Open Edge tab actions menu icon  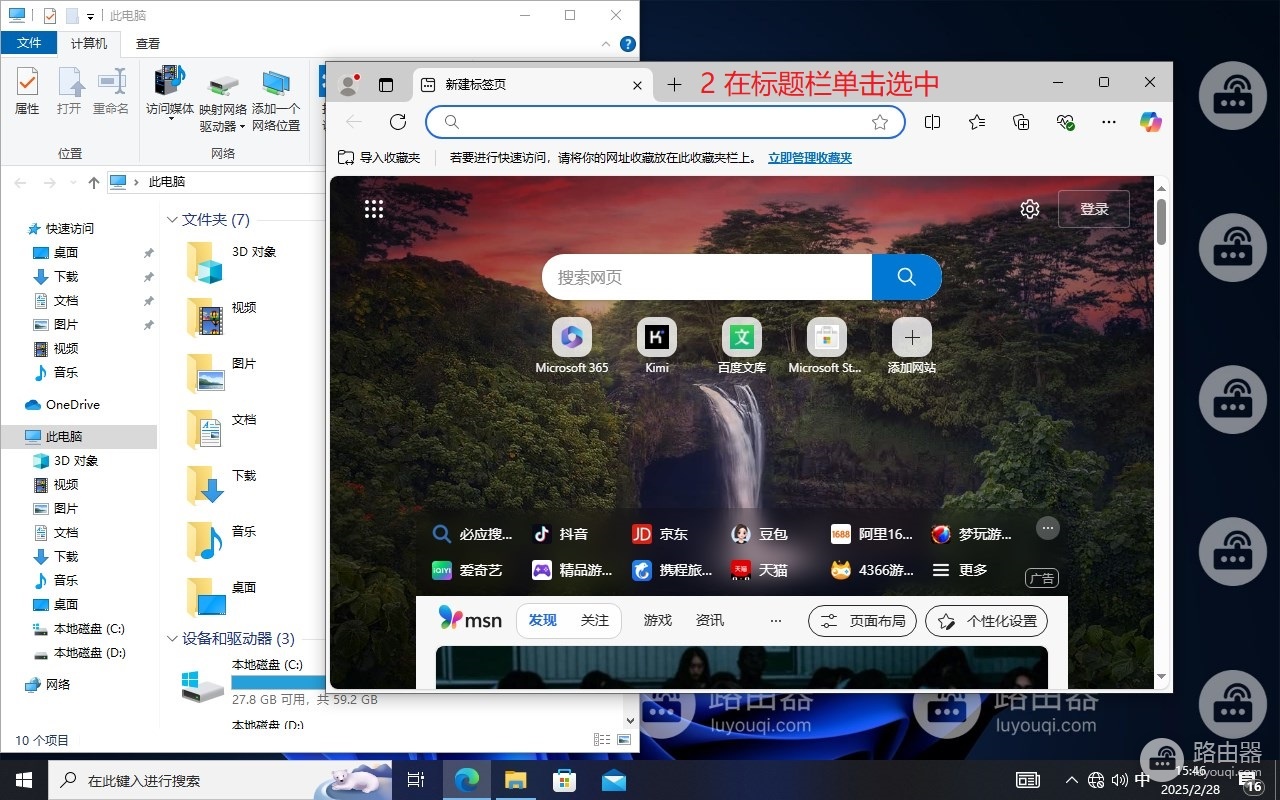pyautogui.click(x=386, y=85)
